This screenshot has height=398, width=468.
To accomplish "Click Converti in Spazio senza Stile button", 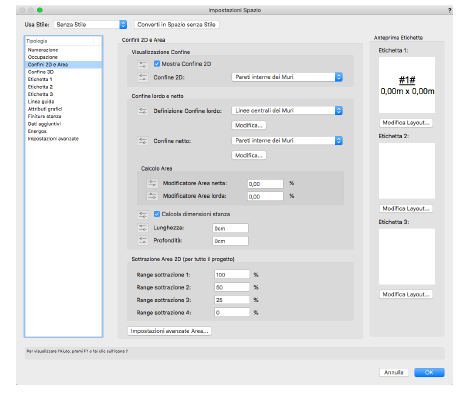I will (177, 25).
